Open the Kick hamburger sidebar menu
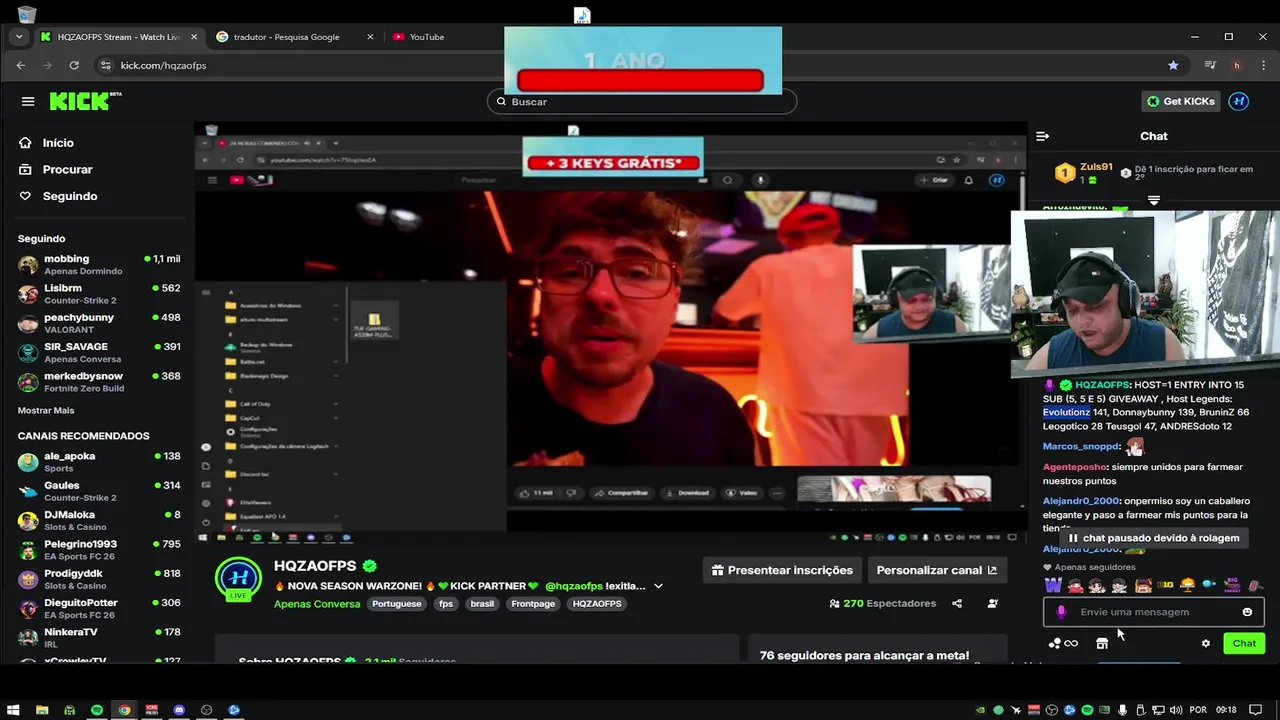 click(28, 101)
